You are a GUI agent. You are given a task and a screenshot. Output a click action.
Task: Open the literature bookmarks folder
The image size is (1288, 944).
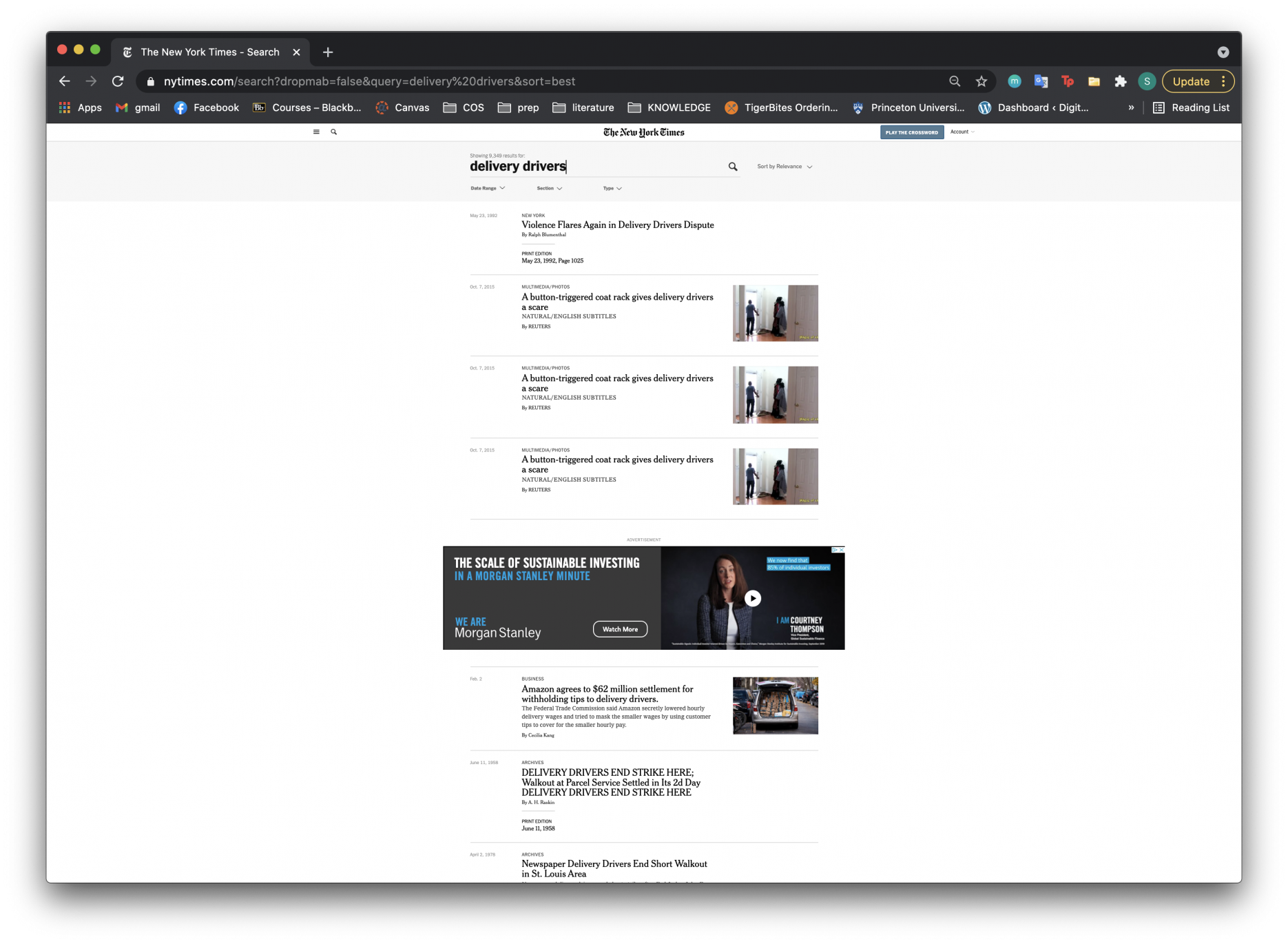583,107
